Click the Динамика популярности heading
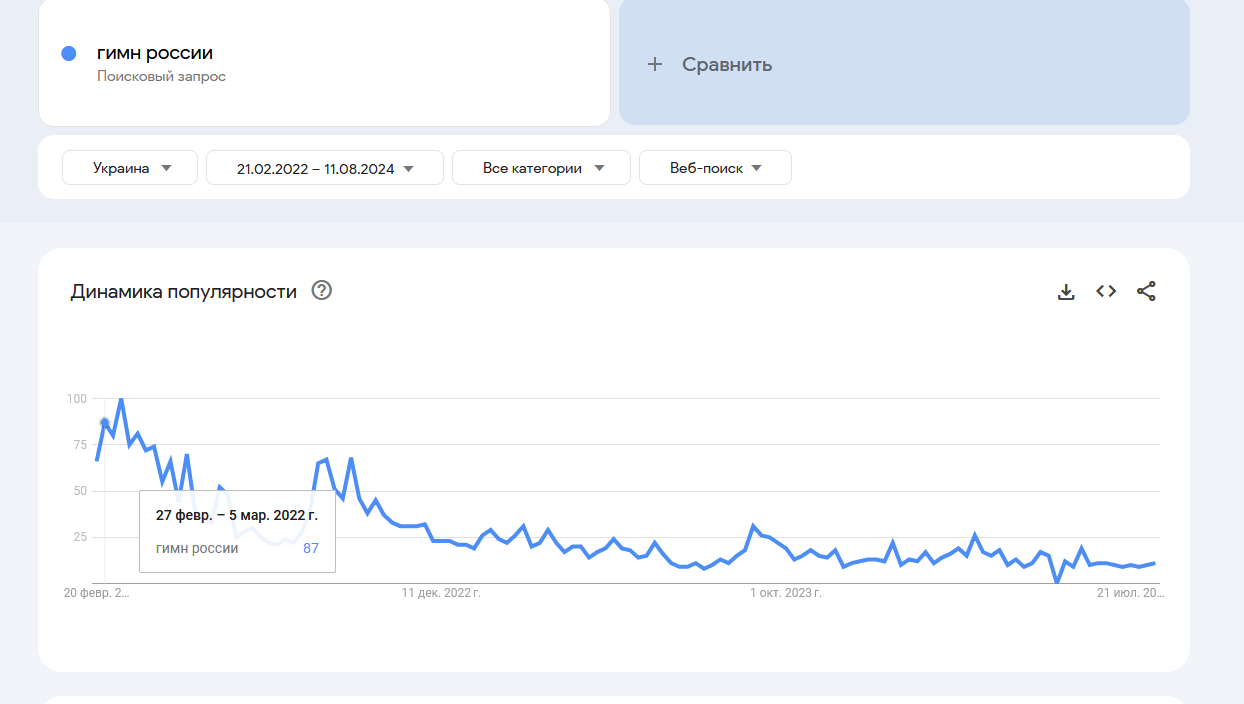The image size is (1244, 704). pyautogui.click(x=184, y=292)
